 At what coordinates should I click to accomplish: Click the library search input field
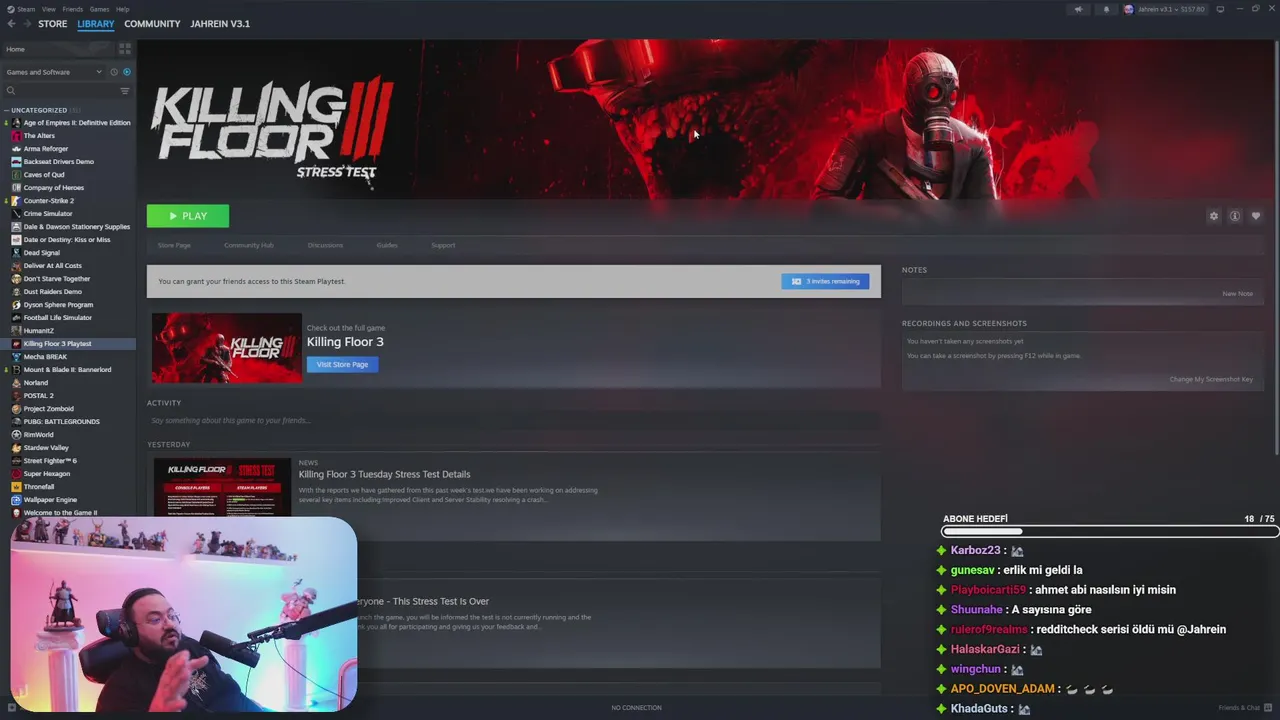67,91
